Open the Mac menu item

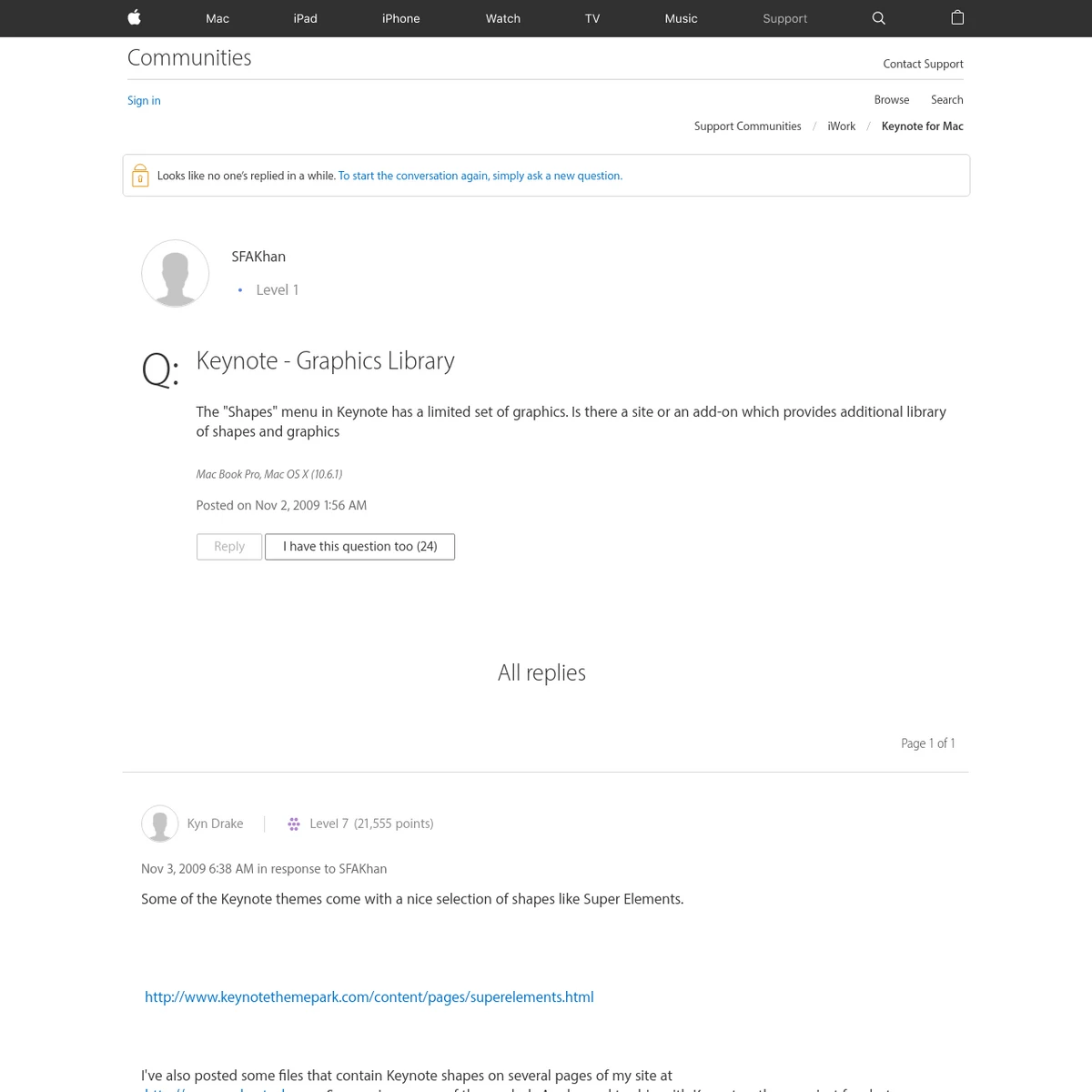pyautogui.click(x=217, y=18)
